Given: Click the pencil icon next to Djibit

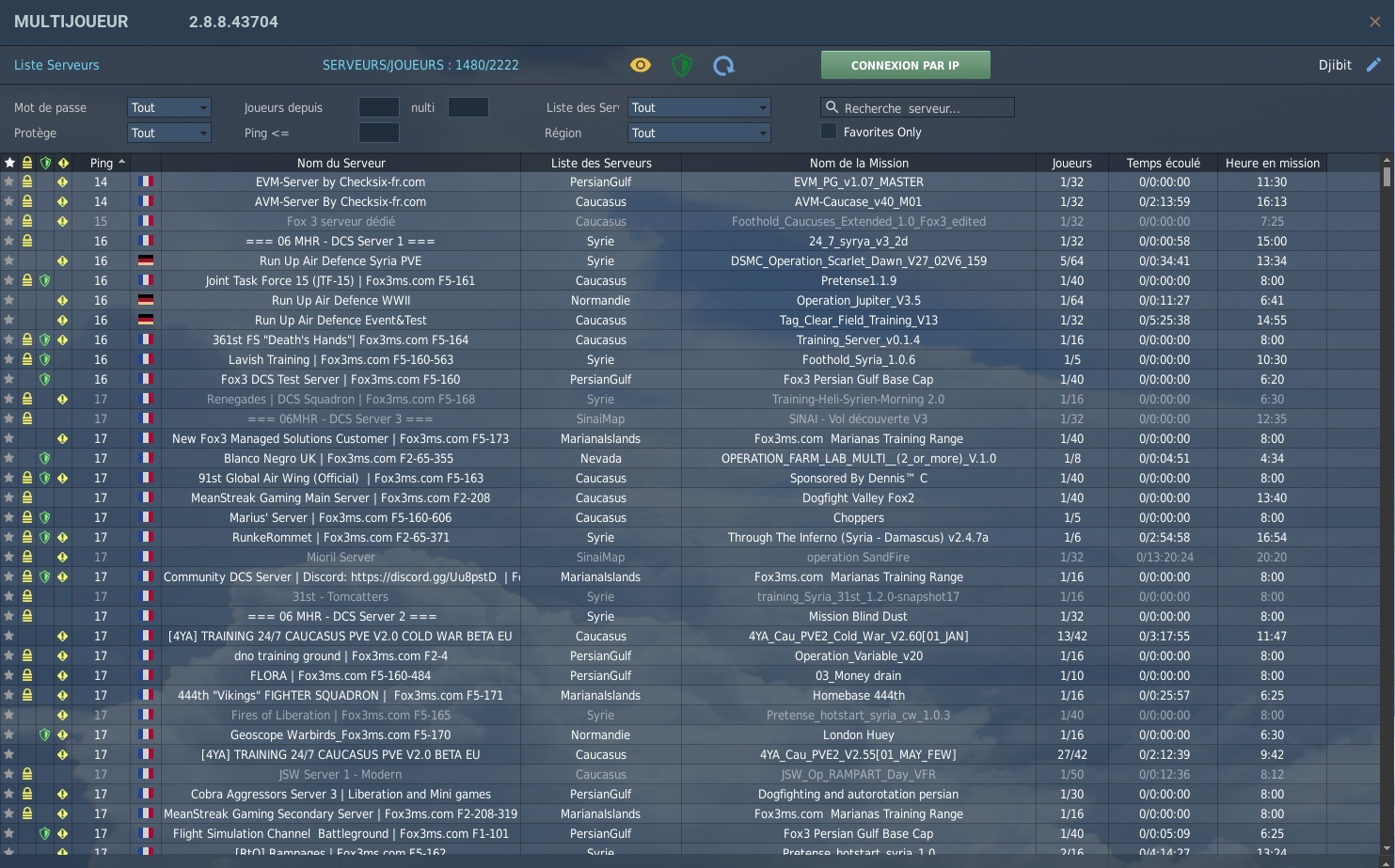Looking at the screenshot, I should (1373, 65).
